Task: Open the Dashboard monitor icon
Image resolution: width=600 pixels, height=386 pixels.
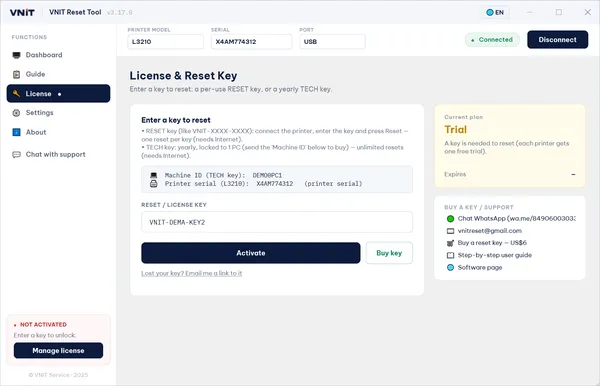Action: 16,55
